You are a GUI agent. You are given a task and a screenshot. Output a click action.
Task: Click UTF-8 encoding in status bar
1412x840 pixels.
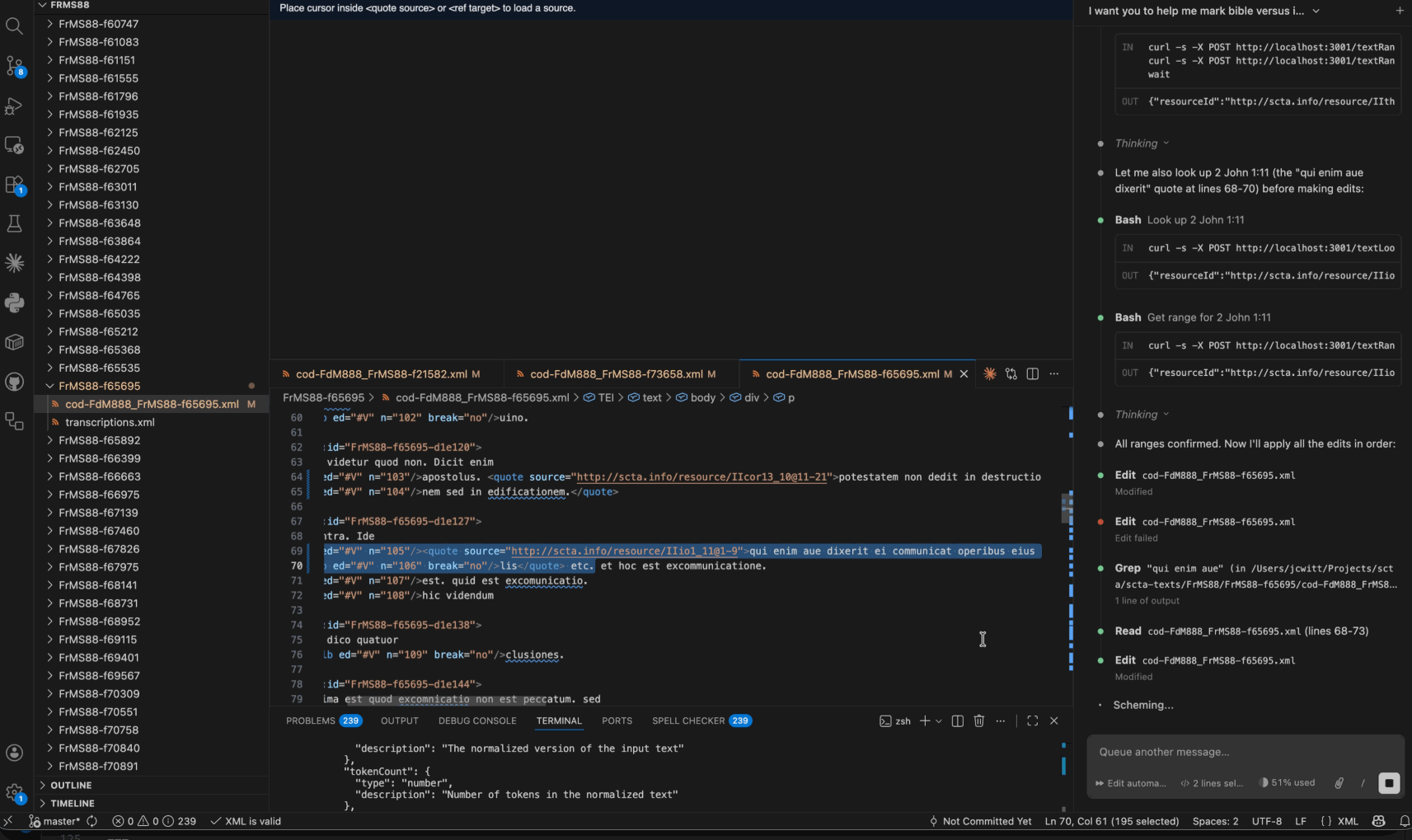click(x=1267, y=822)
